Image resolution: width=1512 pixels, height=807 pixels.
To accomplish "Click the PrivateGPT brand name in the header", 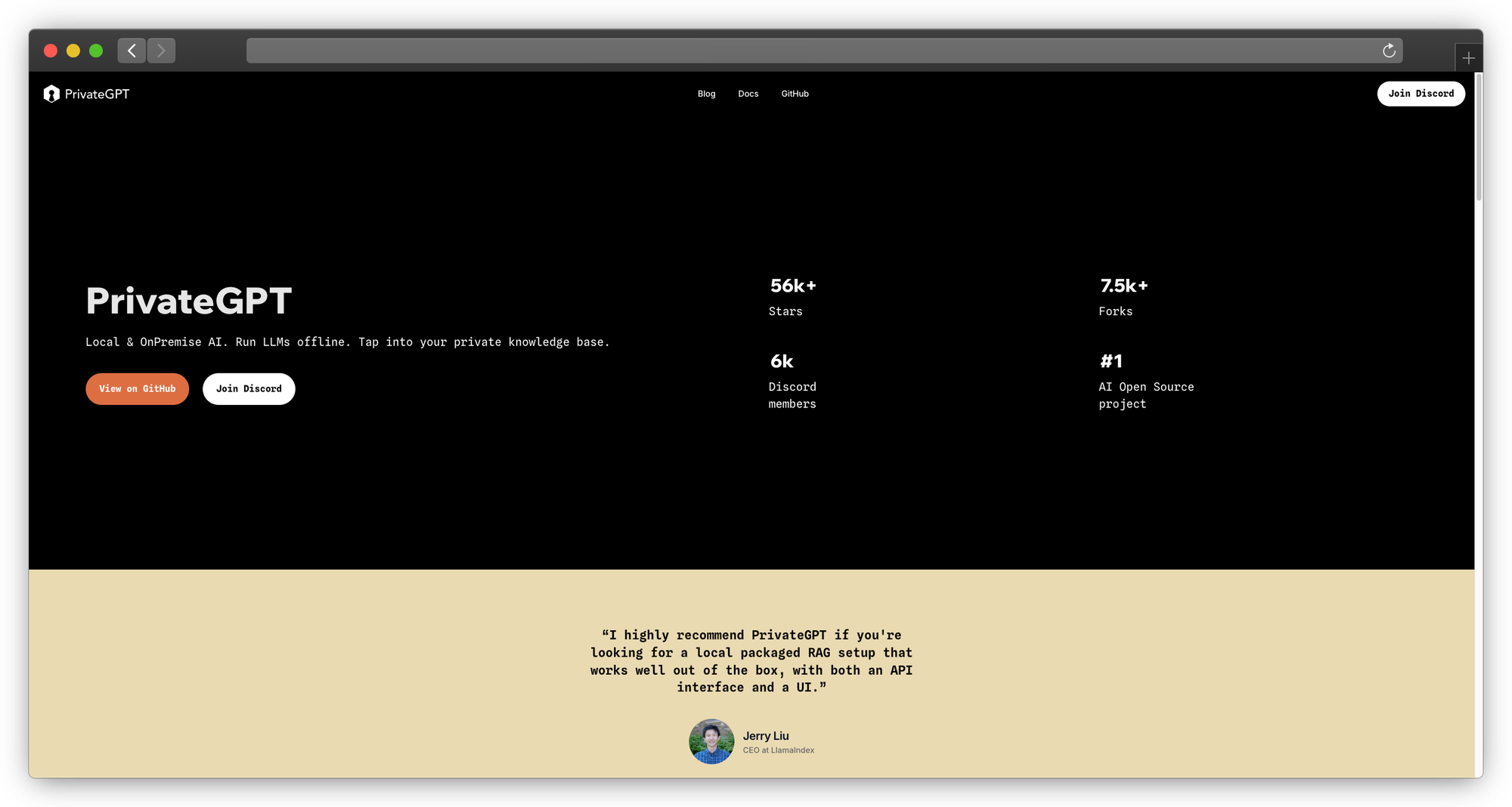I will pos(97,94).
